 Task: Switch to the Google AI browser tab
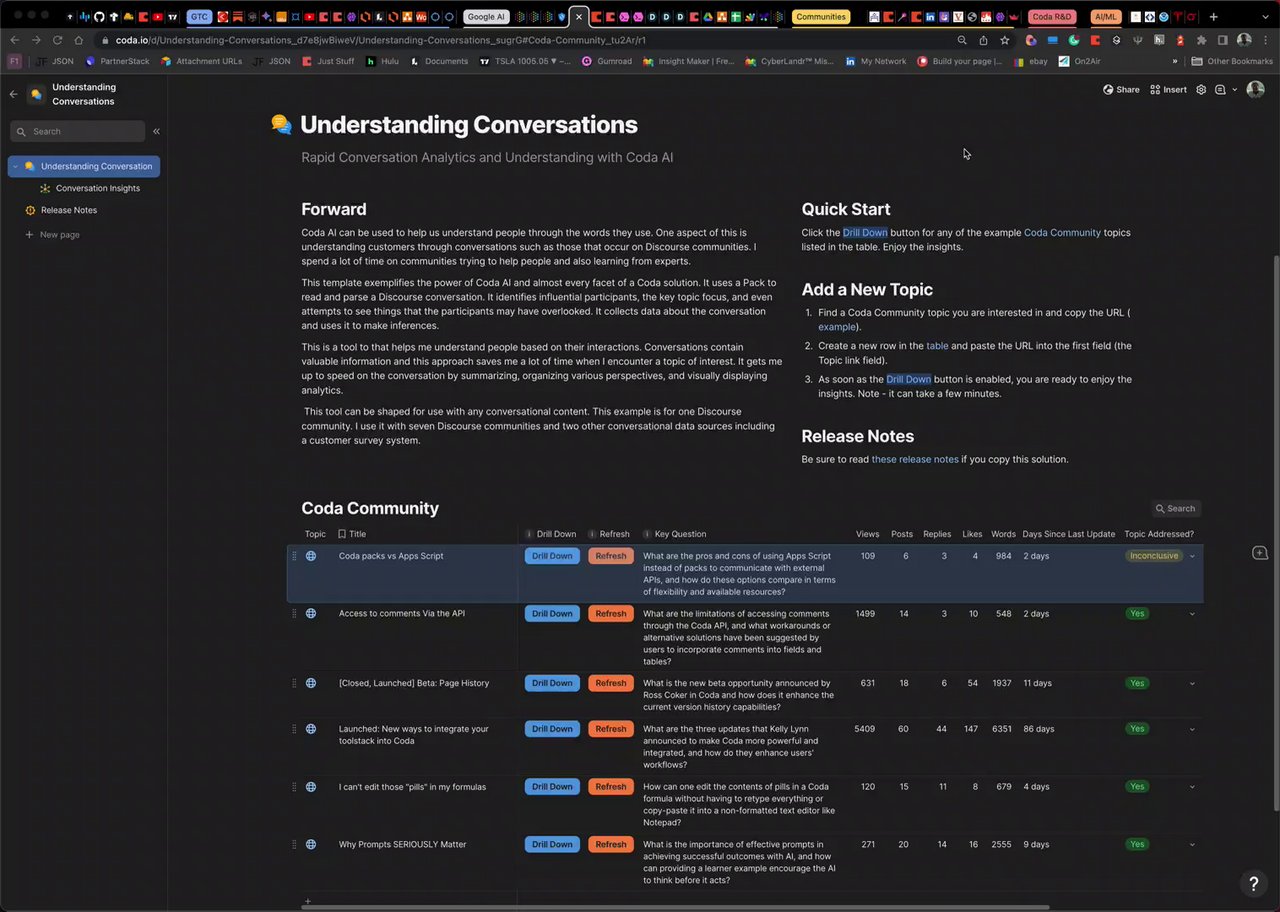[x=486, y=17]
